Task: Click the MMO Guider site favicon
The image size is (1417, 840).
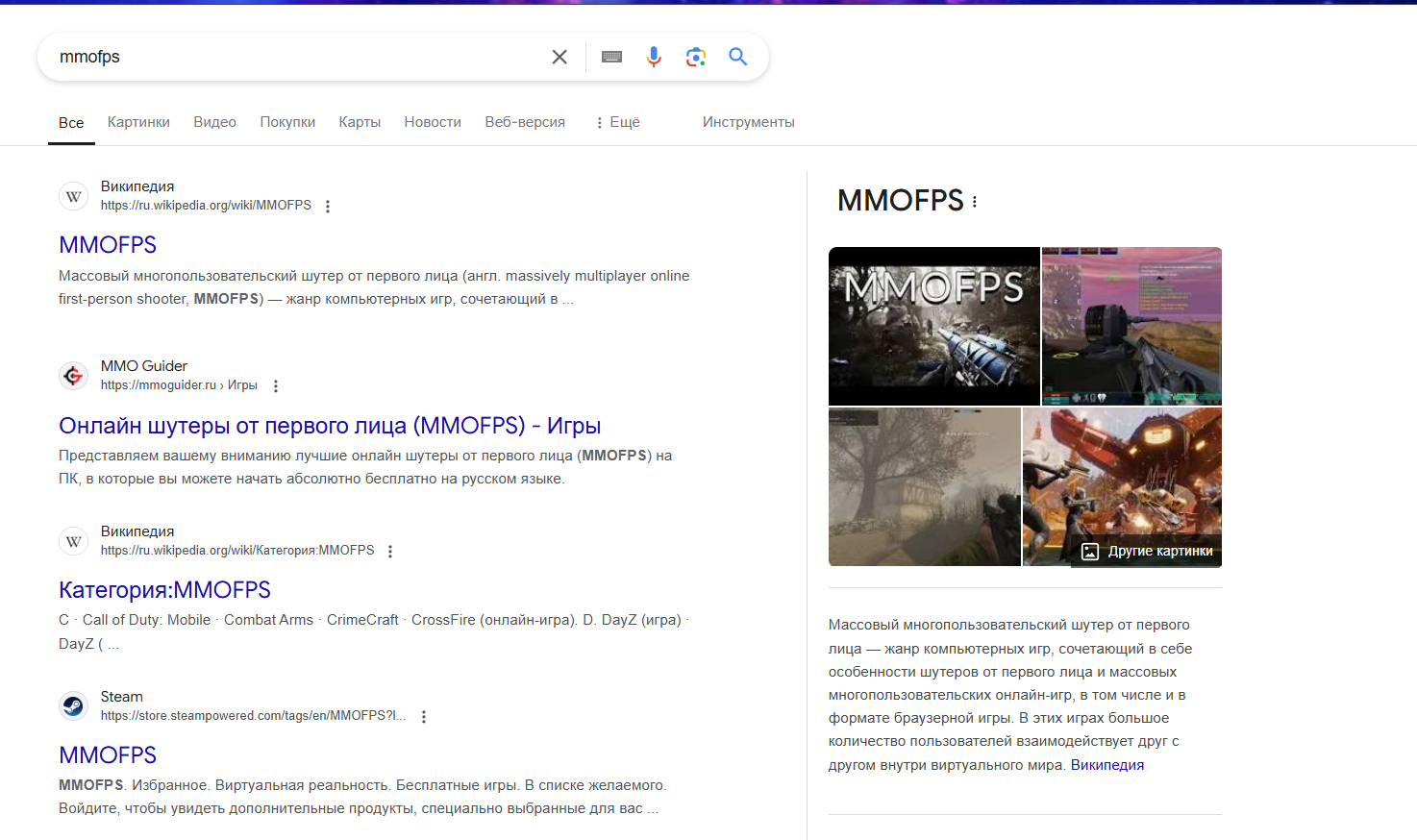Action: tap(74, 376)
